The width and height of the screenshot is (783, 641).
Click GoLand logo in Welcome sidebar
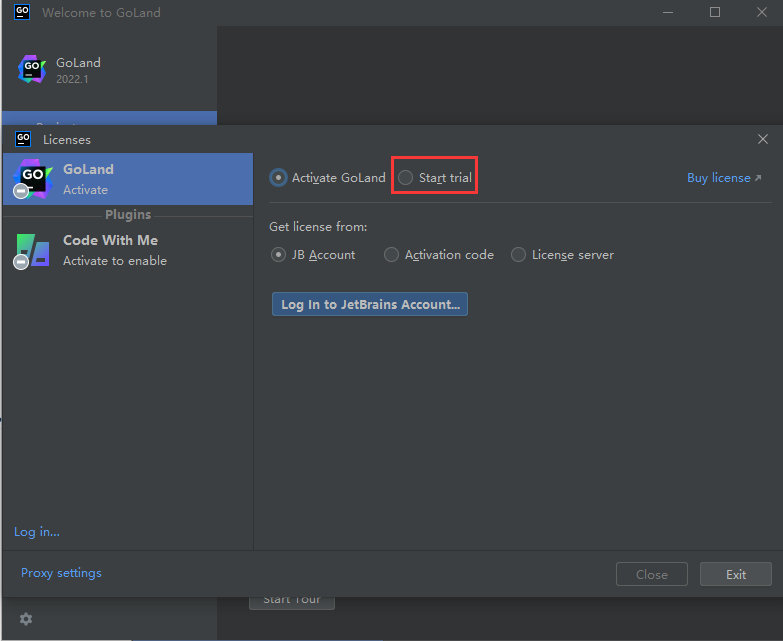[32, 69]
